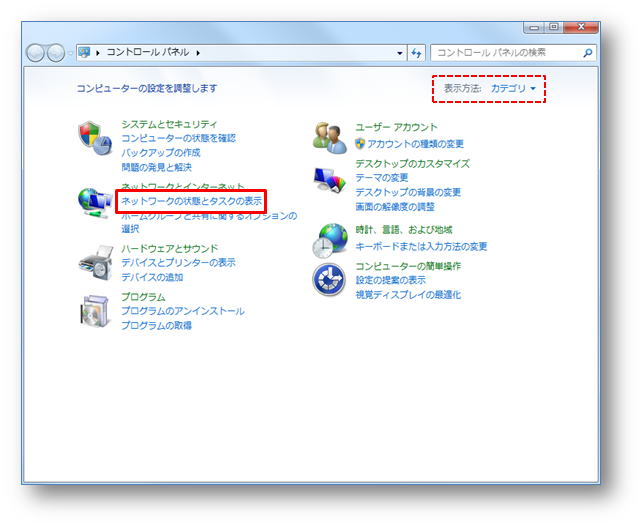
Task: Click the refresh arrows button by address bar
Action: (x=416, y=53)
